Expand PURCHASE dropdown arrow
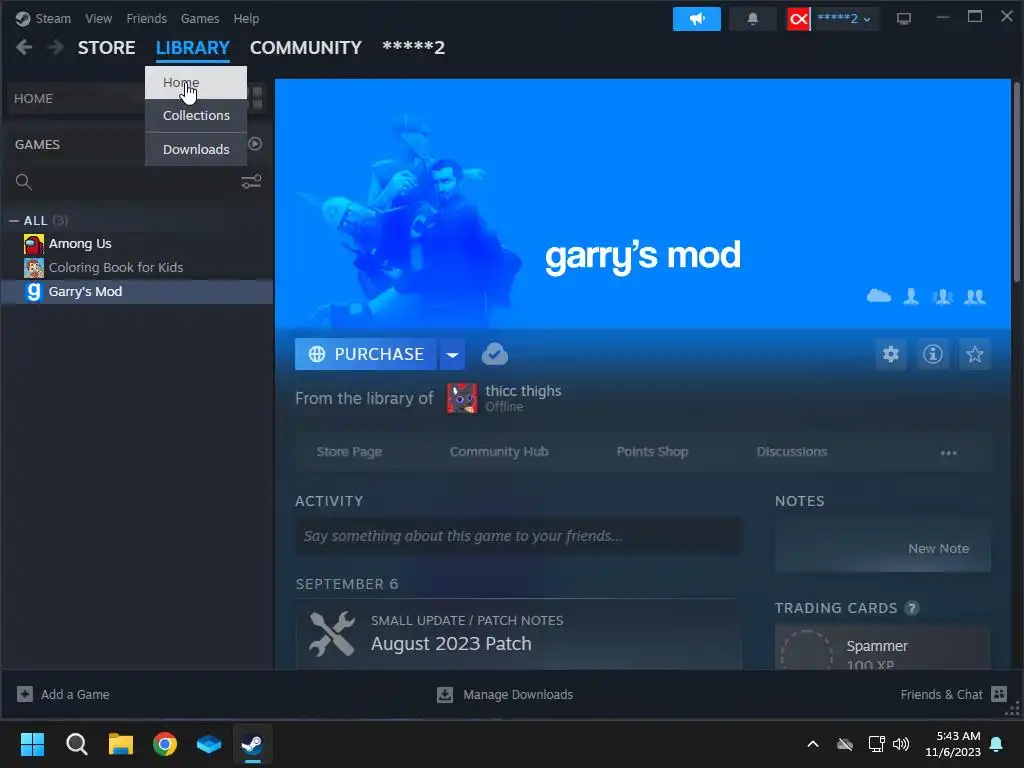Viewport: 1024px width, 768px height. [x=452, y=354]
